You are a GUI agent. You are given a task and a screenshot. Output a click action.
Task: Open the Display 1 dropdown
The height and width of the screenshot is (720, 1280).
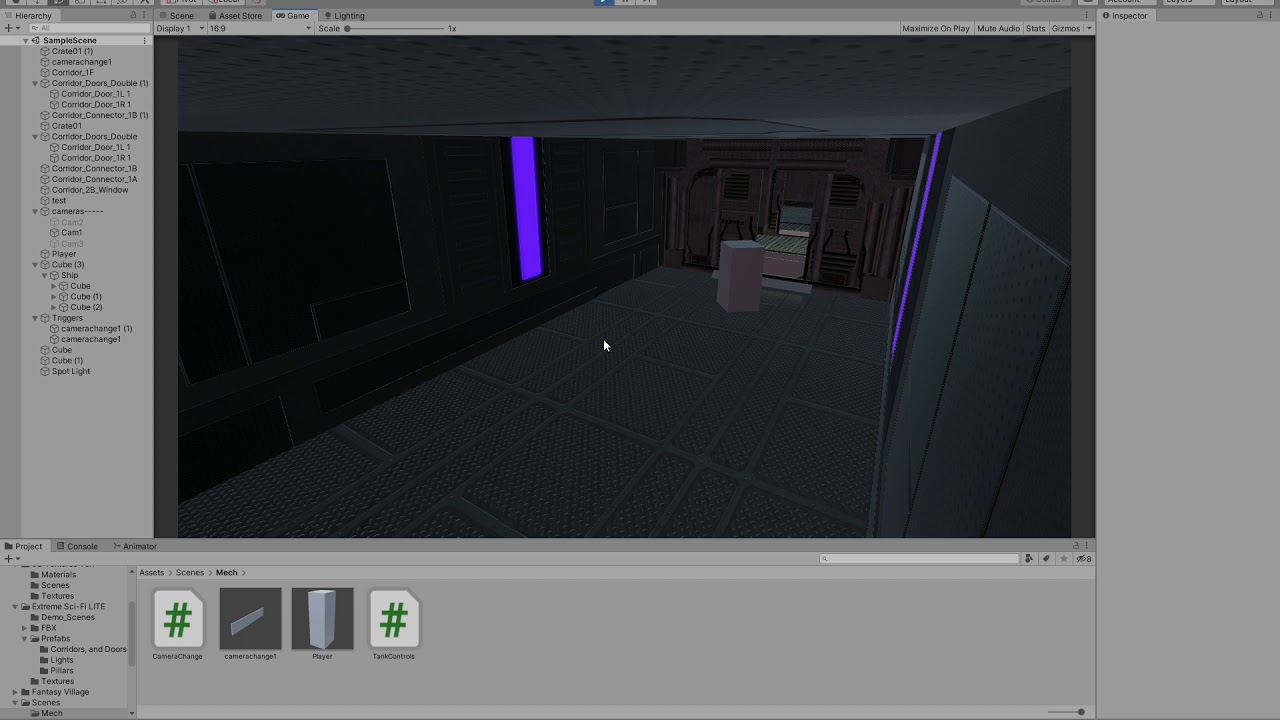pos(181,28)
